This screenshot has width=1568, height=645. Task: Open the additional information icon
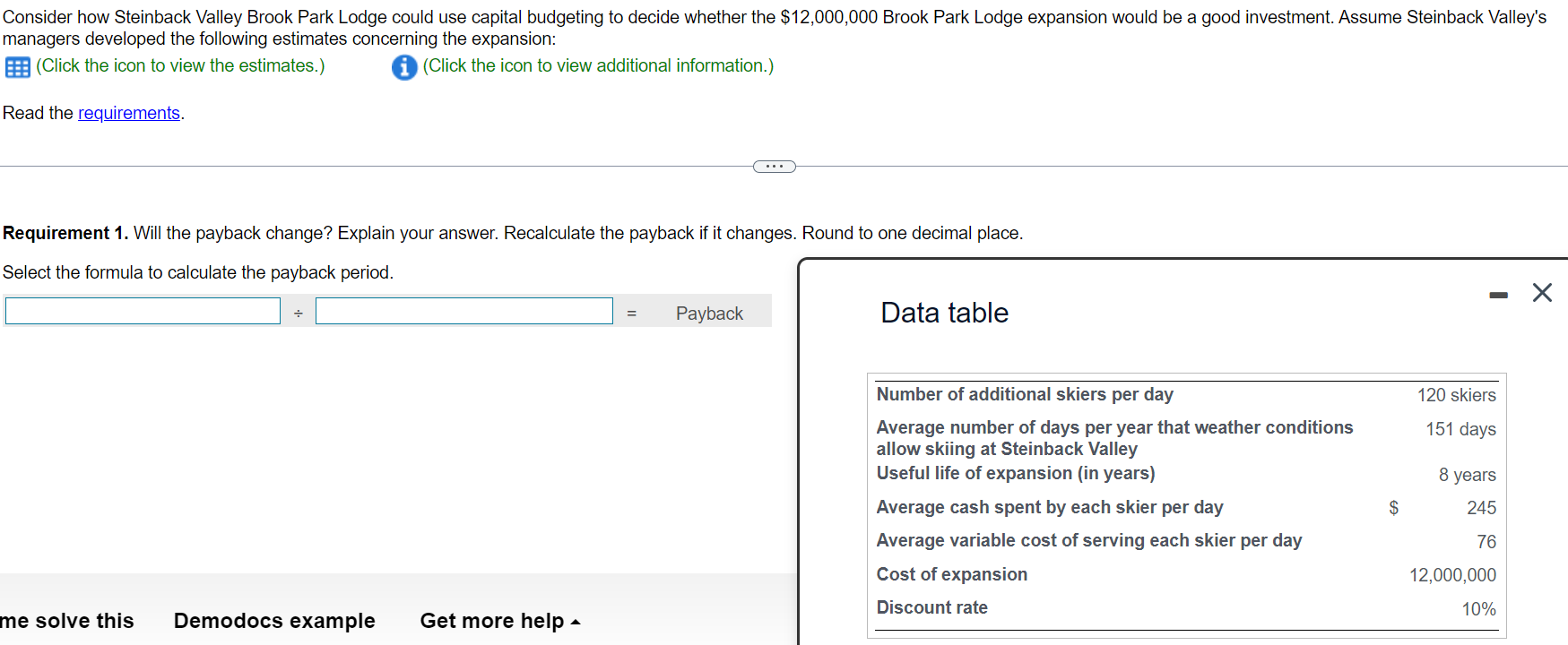(x=404, y=67)
